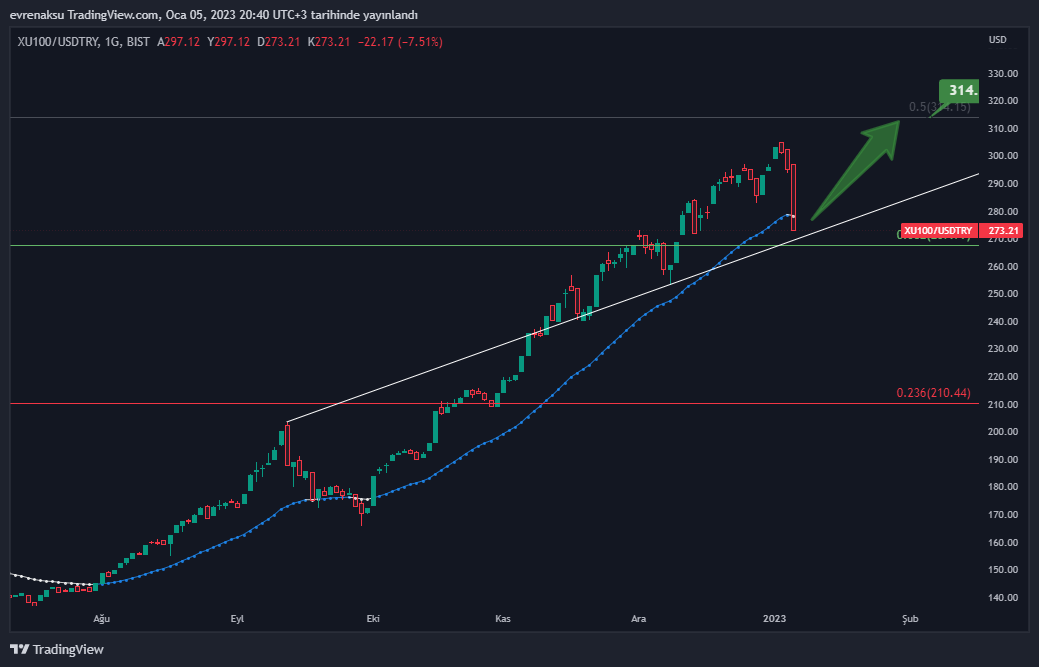Click the 0.236(210.44) Fibonacci level label
Viewport: 1039px width, 667px height.
(x=934, y=393)
